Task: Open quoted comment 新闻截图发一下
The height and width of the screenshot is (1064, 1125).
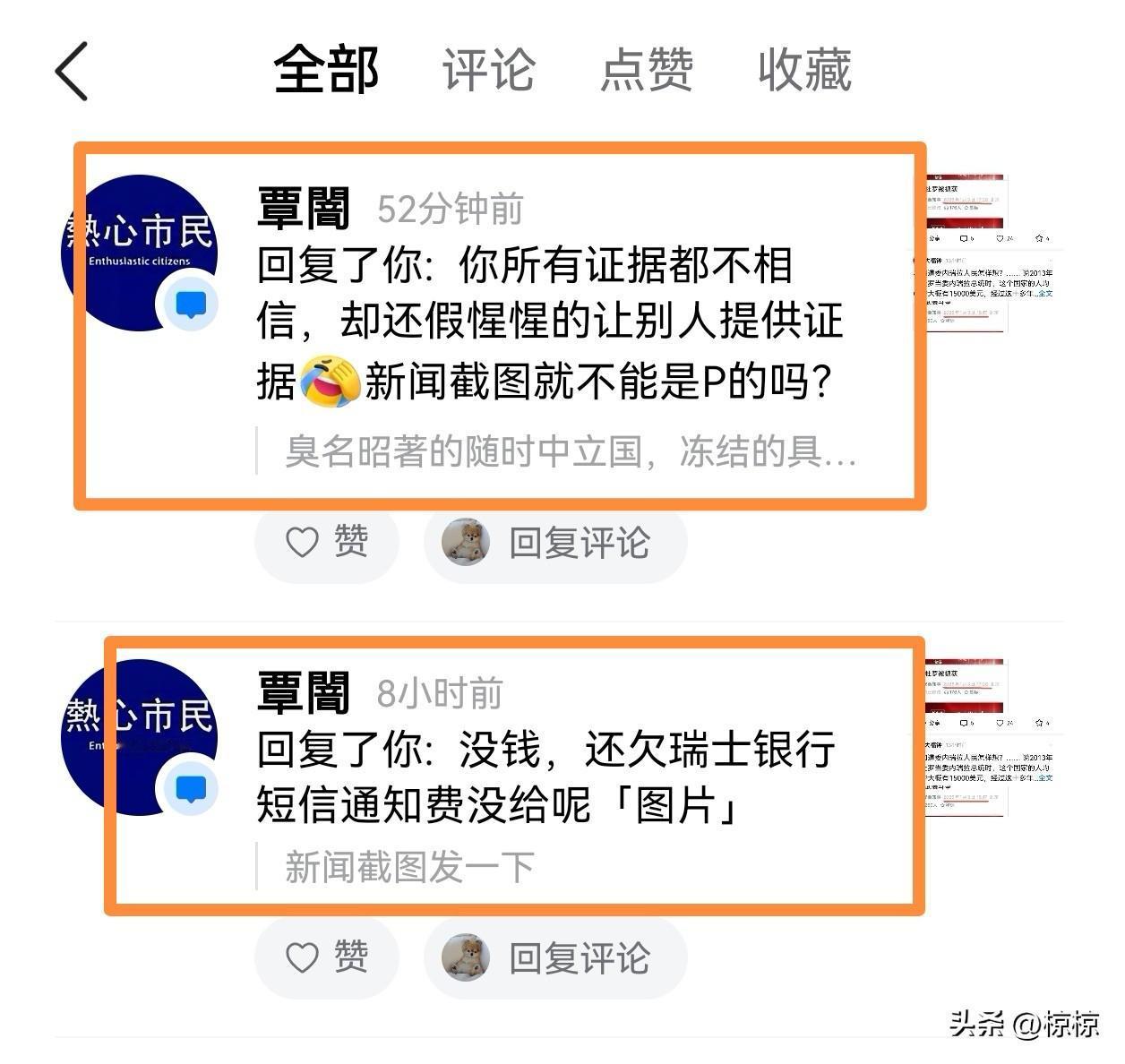Action: (409, 866)
